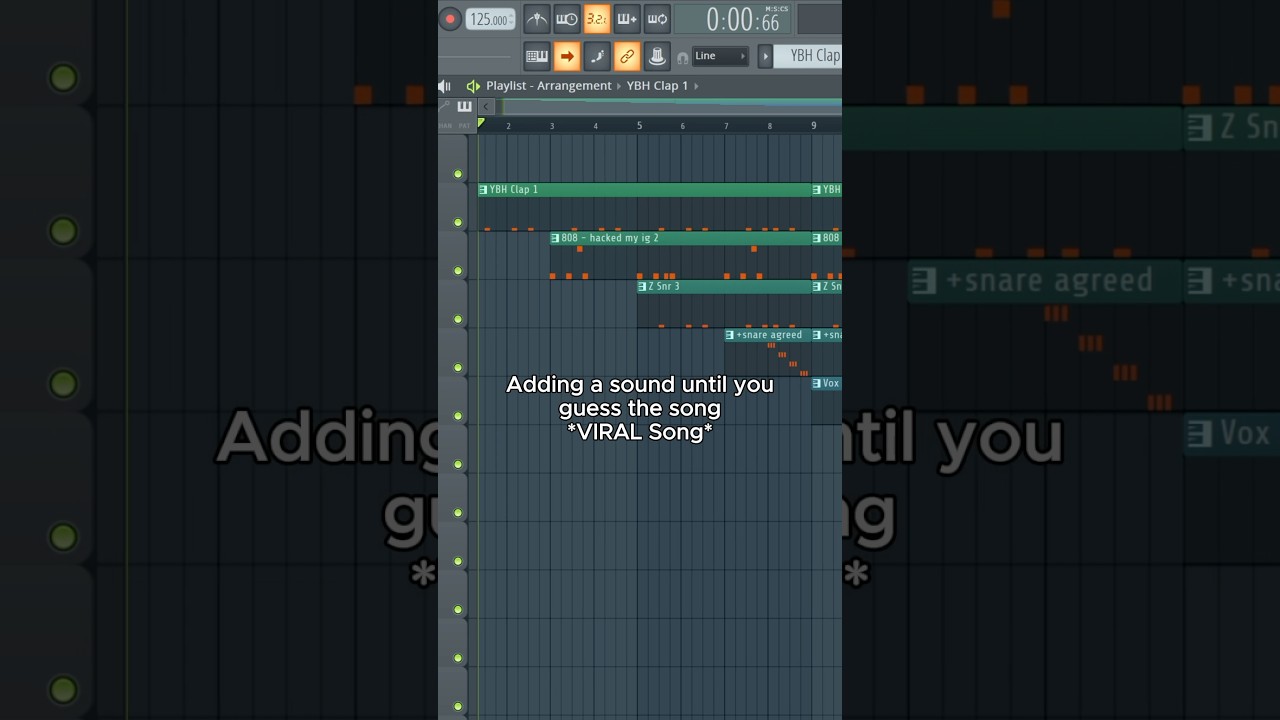Viewport: 1280px width, 720px height.
Task: Click the YBH Clap 1 breadcrumb
Action: (657, 86)
